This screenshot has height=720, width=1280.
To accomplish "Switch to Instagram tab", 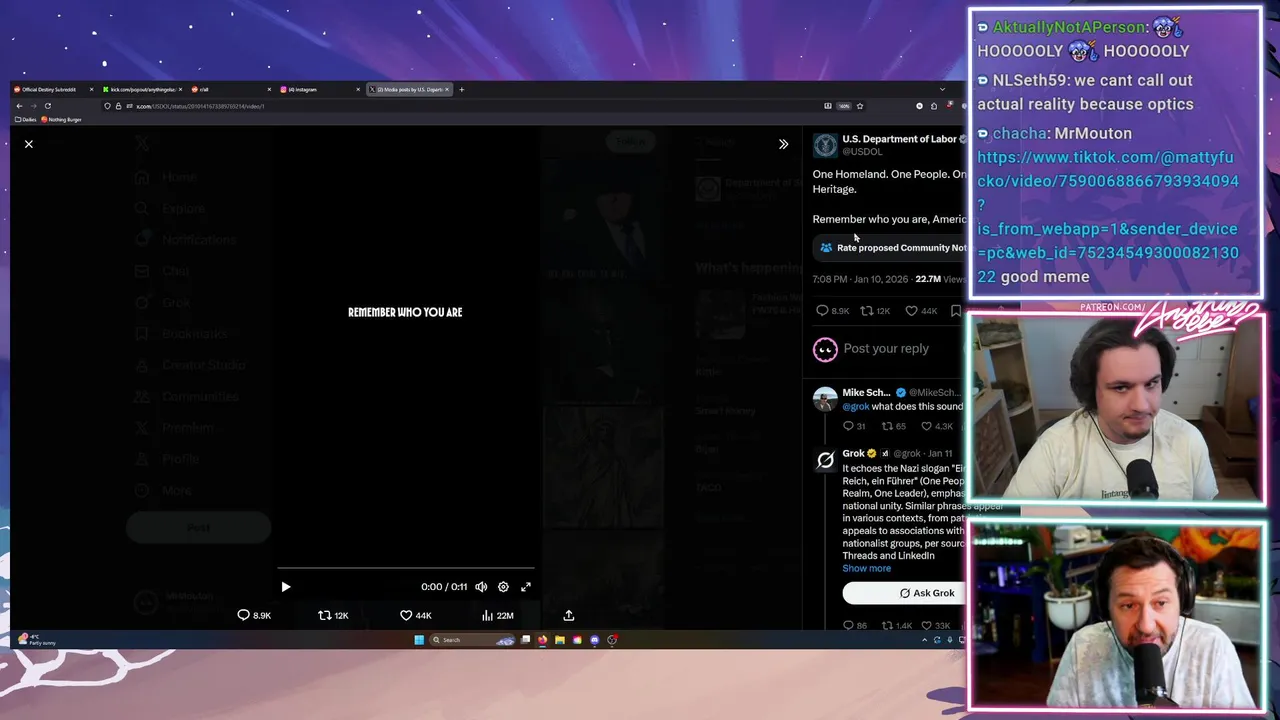I will coord(318,90).
